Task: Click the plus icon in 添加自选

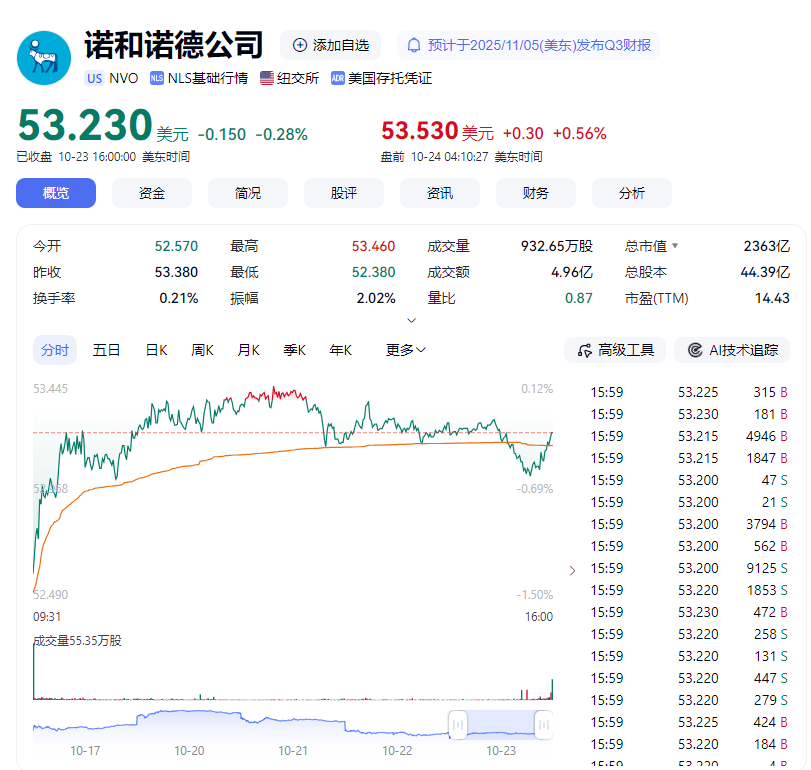Action: pos(299,45)
